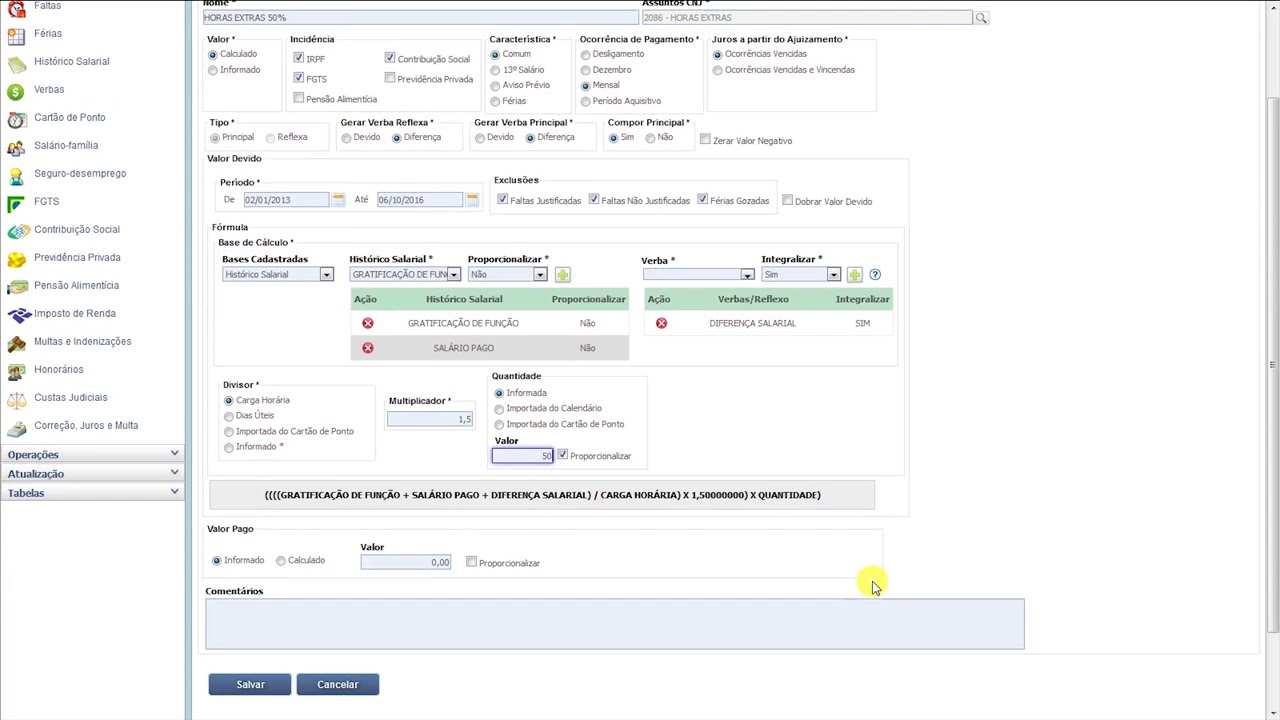1280x720 pixels.
Task: Open the Cartão de Ponto icon
Action: (x=16, y=119)
